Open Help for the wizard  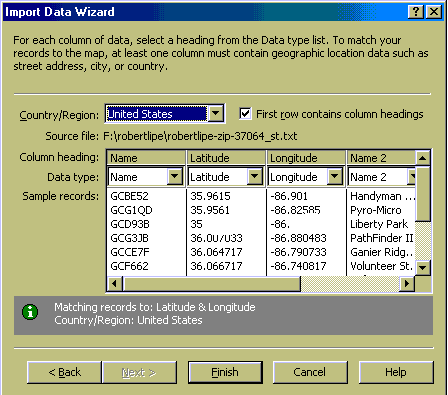click(x=396, y=372)
